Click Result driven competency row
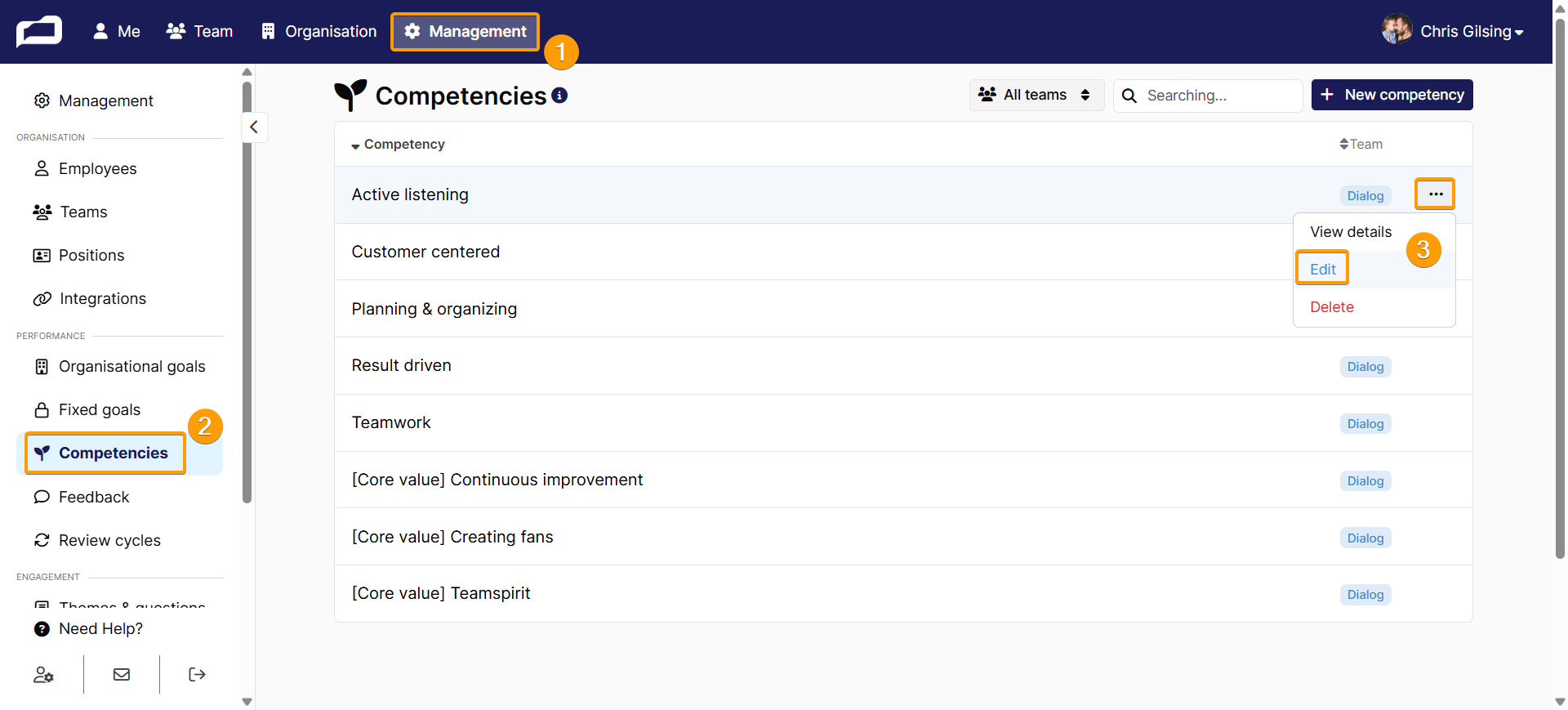Image resolution: width=1568 pixels, height=710 pixels. [x=903, y=365]
